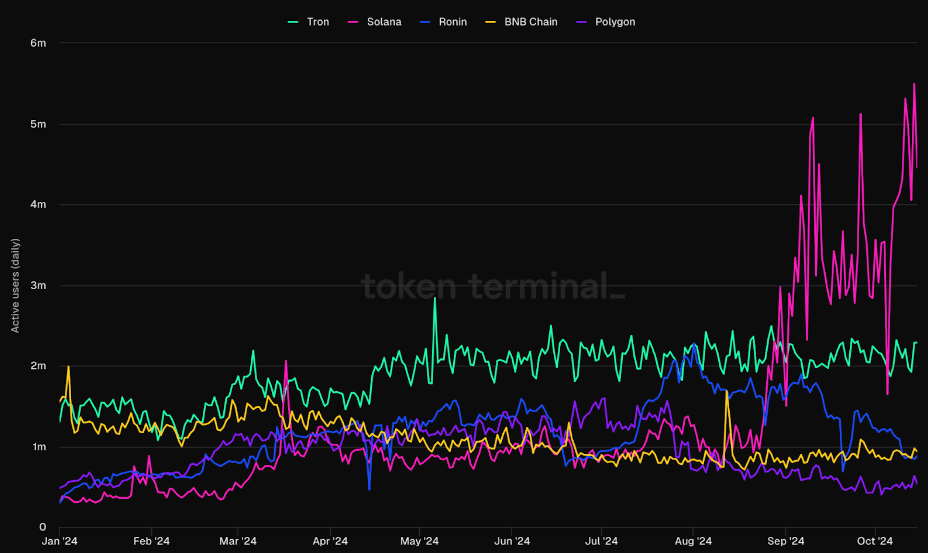Select the 0 value on the y-axis

coord(42,527)
